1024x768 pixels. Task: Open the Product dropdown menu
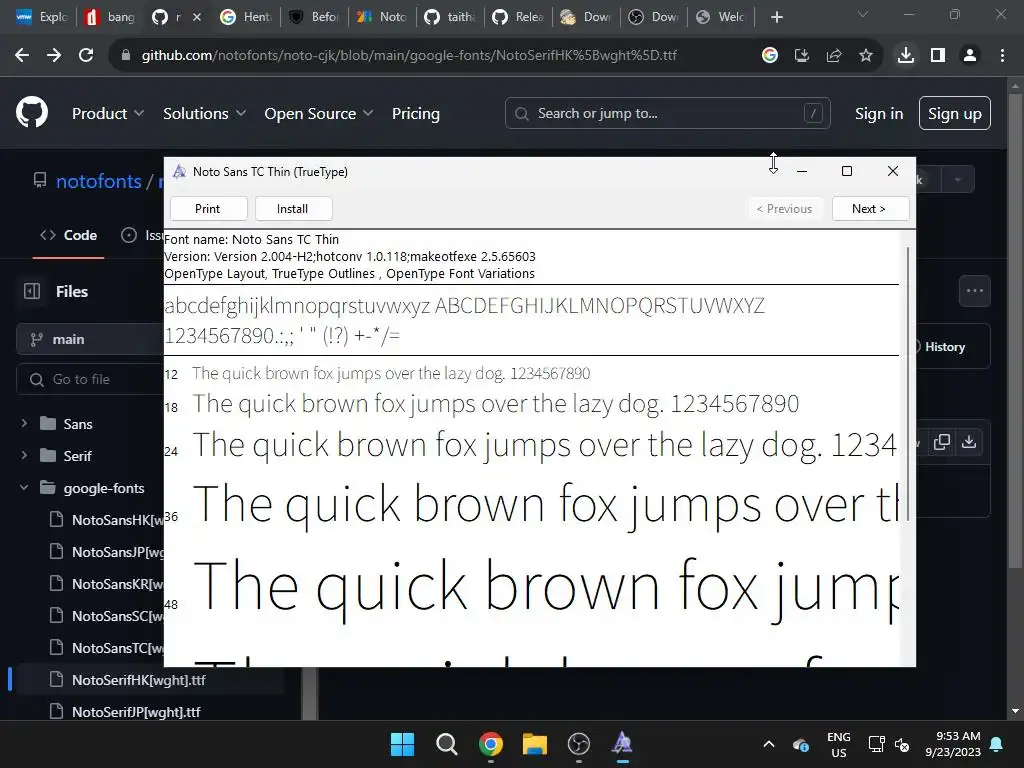[x=108, y=114]
